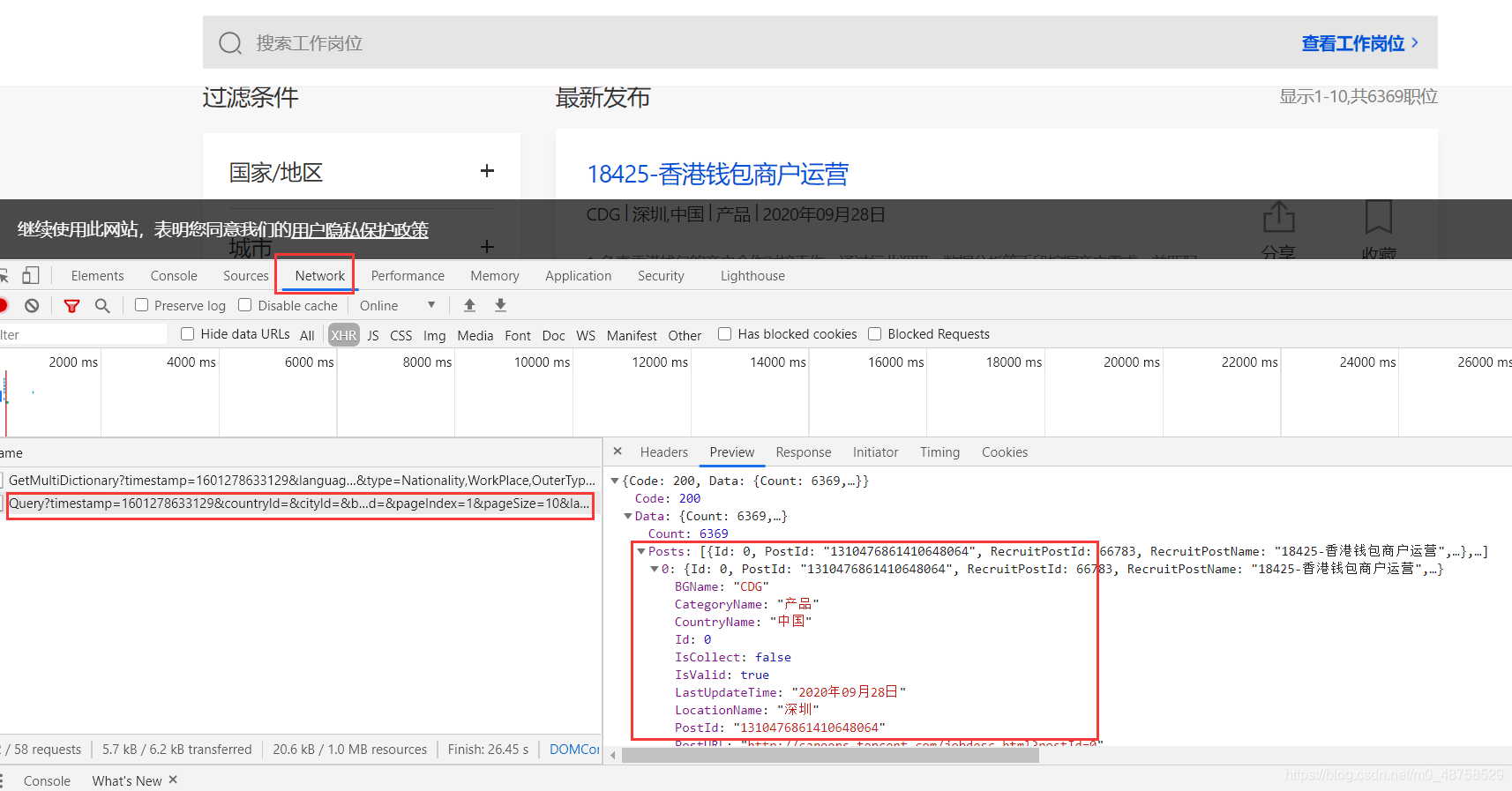
Task: Open the Console tab in DevTools
Action: pos(174,275)
